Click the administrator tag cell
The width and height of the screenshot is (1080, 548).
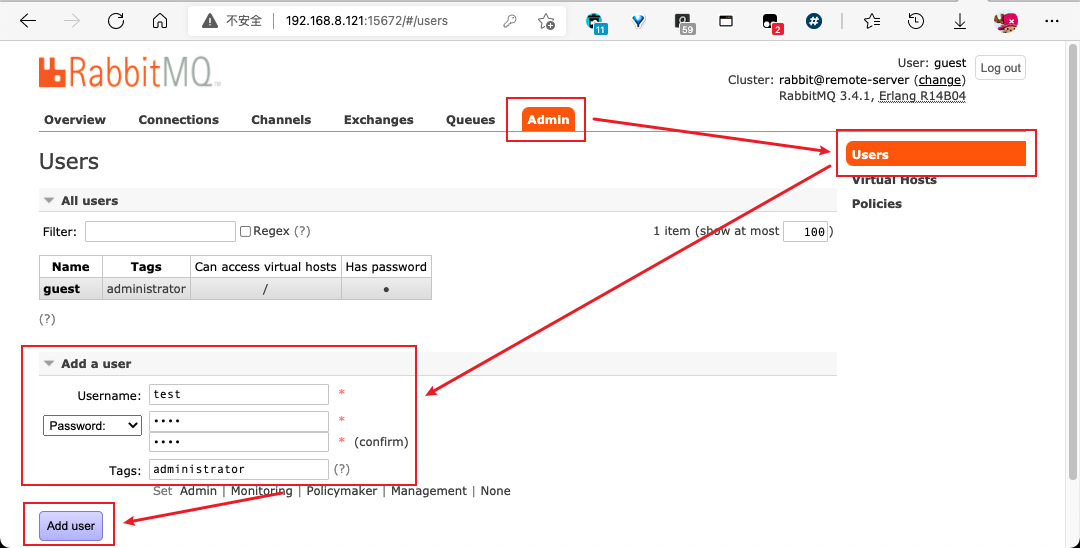coord(146,289)
